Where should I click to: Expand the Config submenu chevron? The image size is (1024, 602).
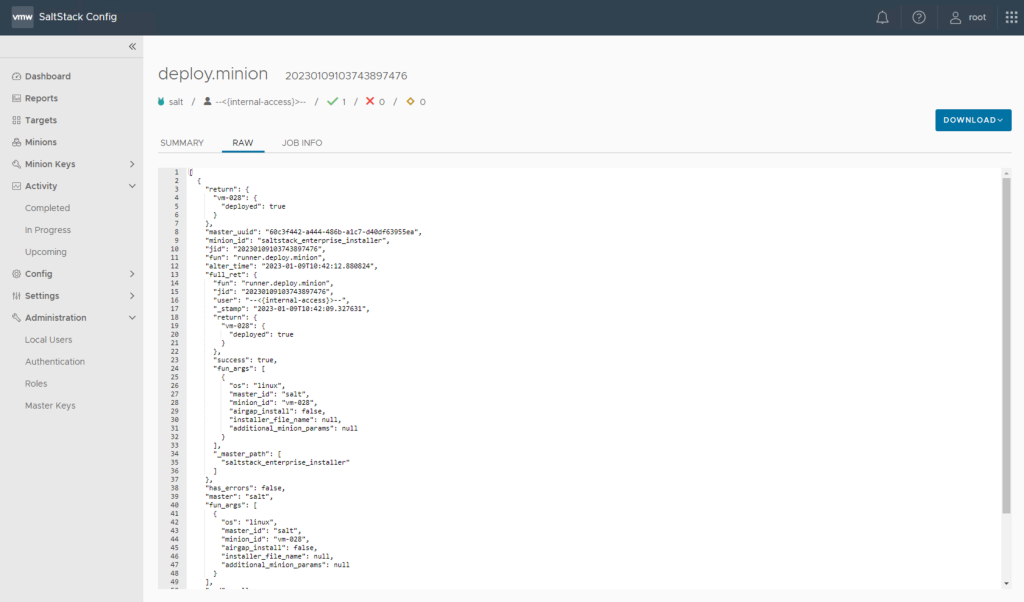click(132, 274)
